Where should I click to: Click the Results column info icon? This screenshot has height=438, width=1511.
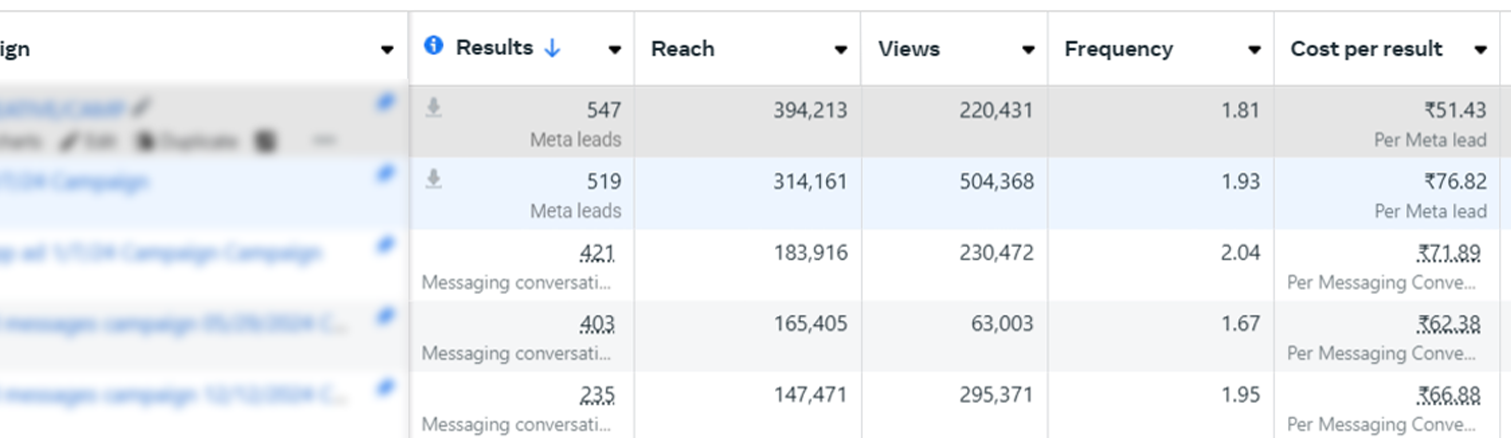[x=433, y=46]
